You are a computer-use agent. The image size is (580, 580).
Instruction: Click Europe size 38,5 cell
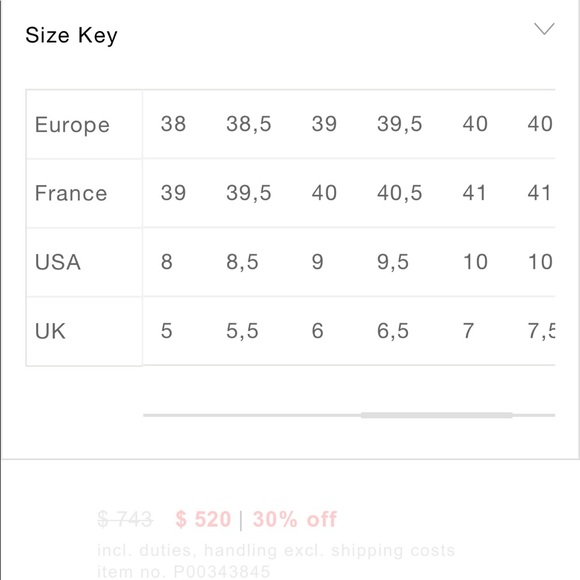[x=249, y=124]
